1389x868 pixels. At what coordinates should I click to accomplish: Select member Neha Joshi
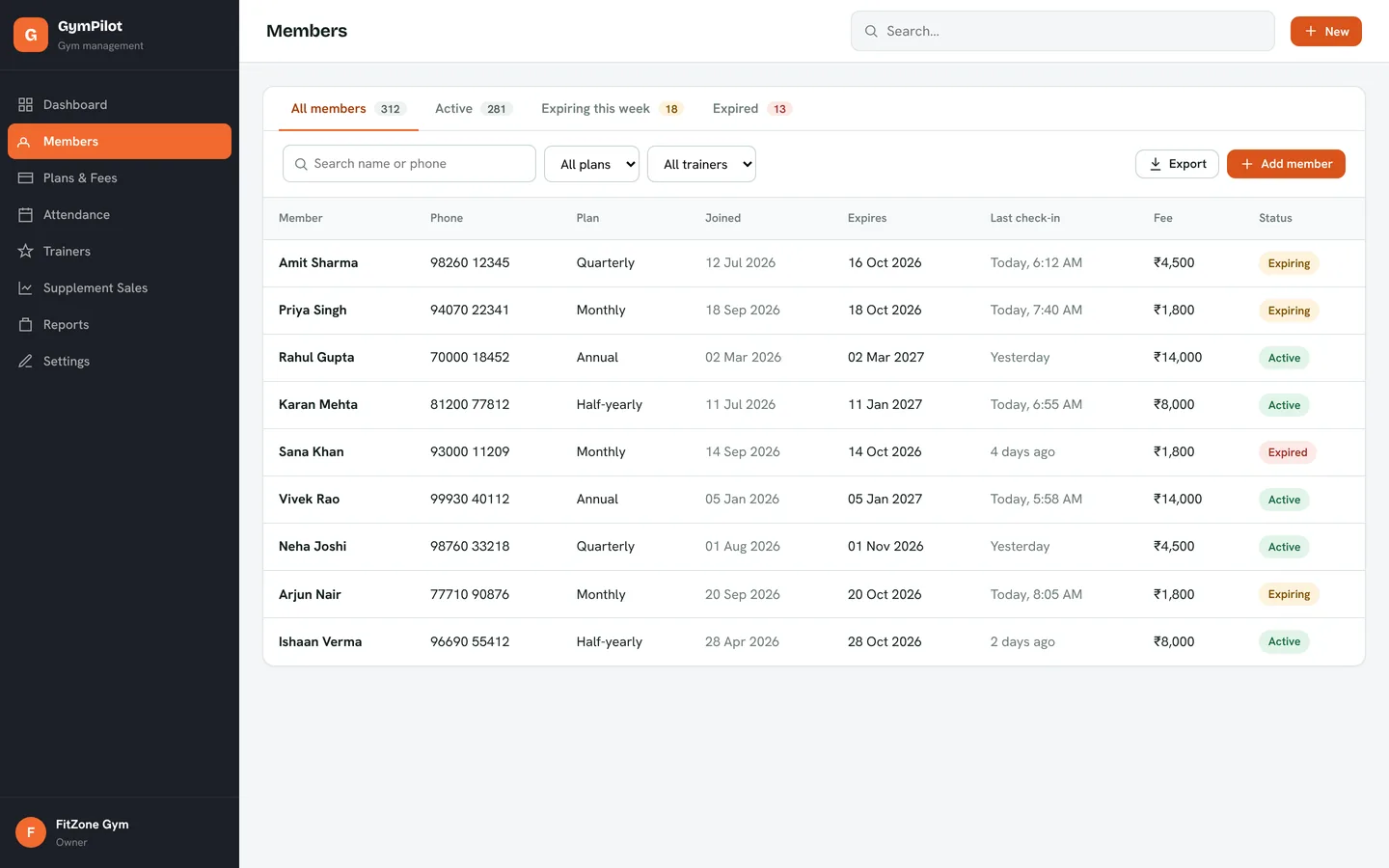click(313, 546)
